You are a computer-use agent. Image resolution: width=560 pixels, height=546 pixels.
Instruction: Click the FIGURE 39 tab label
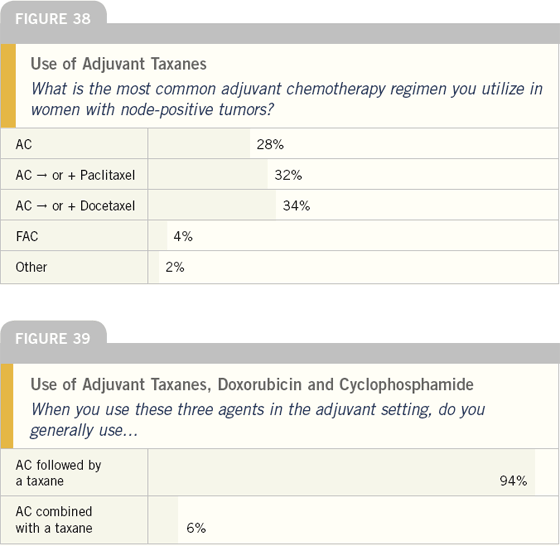pos(52,339)
